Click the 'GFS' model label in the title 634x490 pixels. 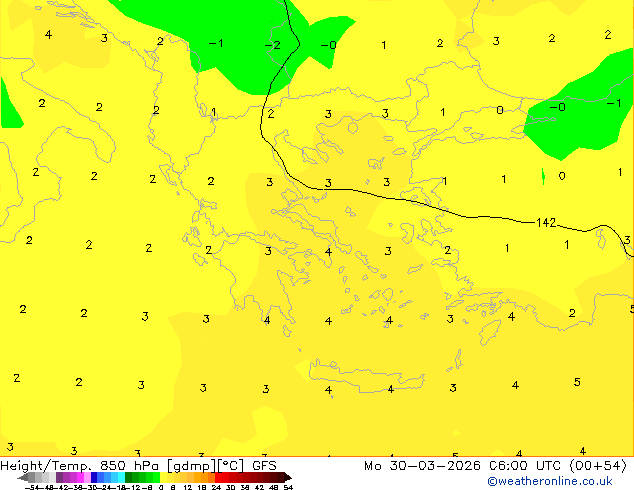pyautogui.click(x=264, y=466)
